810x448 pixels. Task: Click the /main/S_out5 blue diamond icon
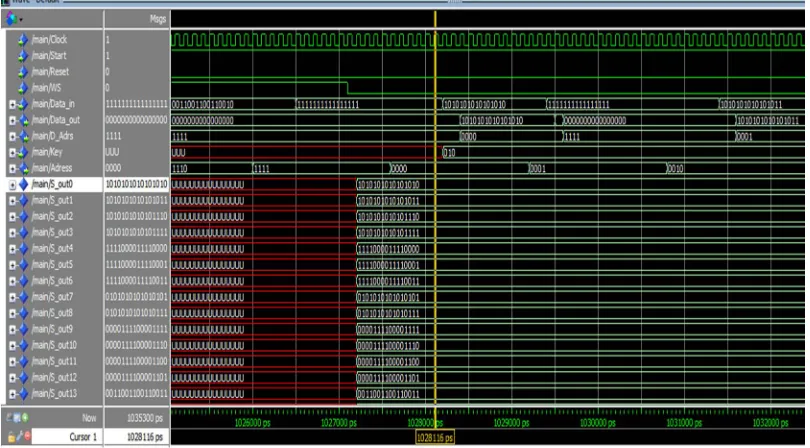[x=23, y=265]
